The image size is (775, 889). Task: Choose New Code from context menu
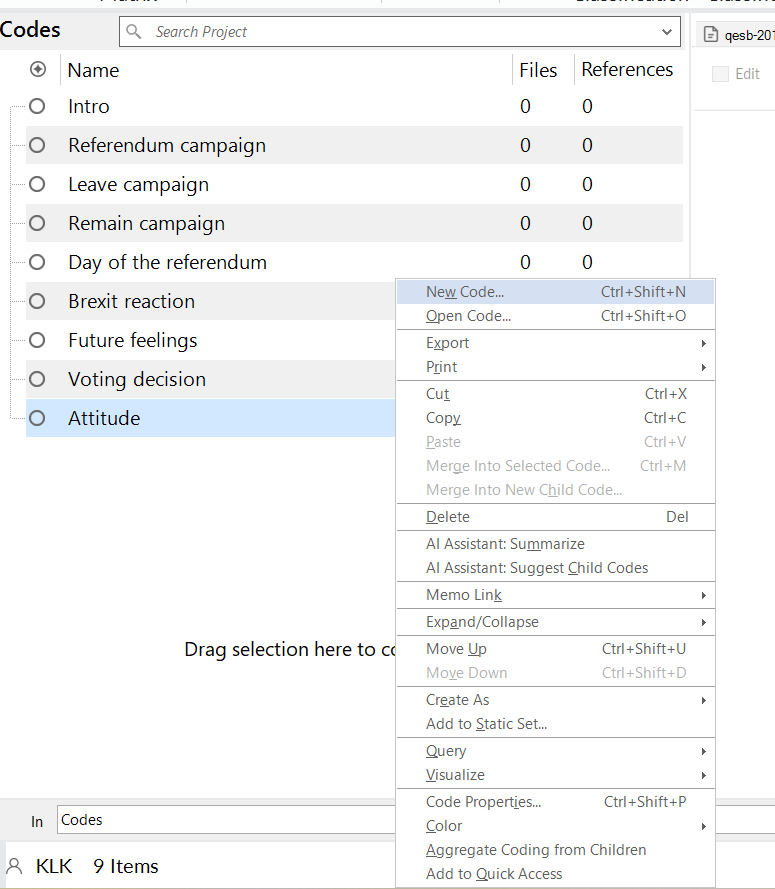(465, 292)
